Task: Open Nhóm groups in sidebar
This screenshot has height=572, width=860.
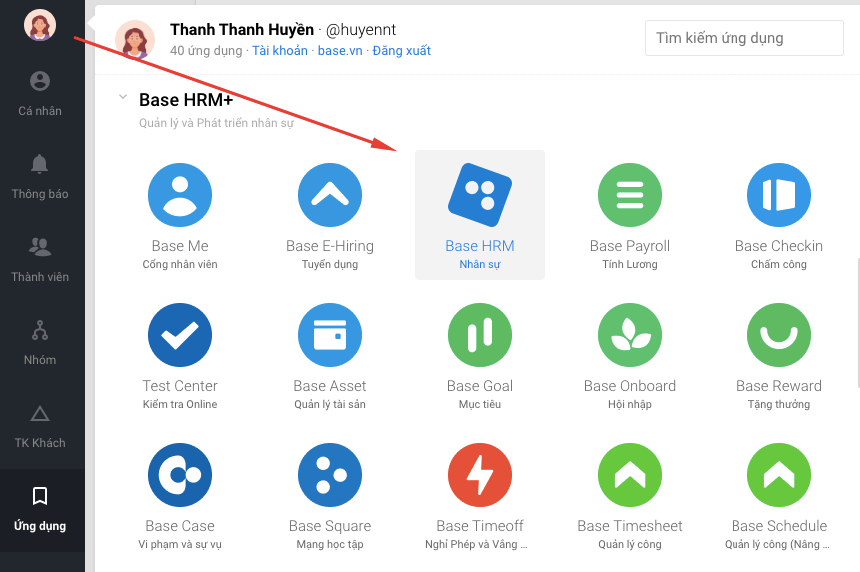Action: [x=40, y=343]
